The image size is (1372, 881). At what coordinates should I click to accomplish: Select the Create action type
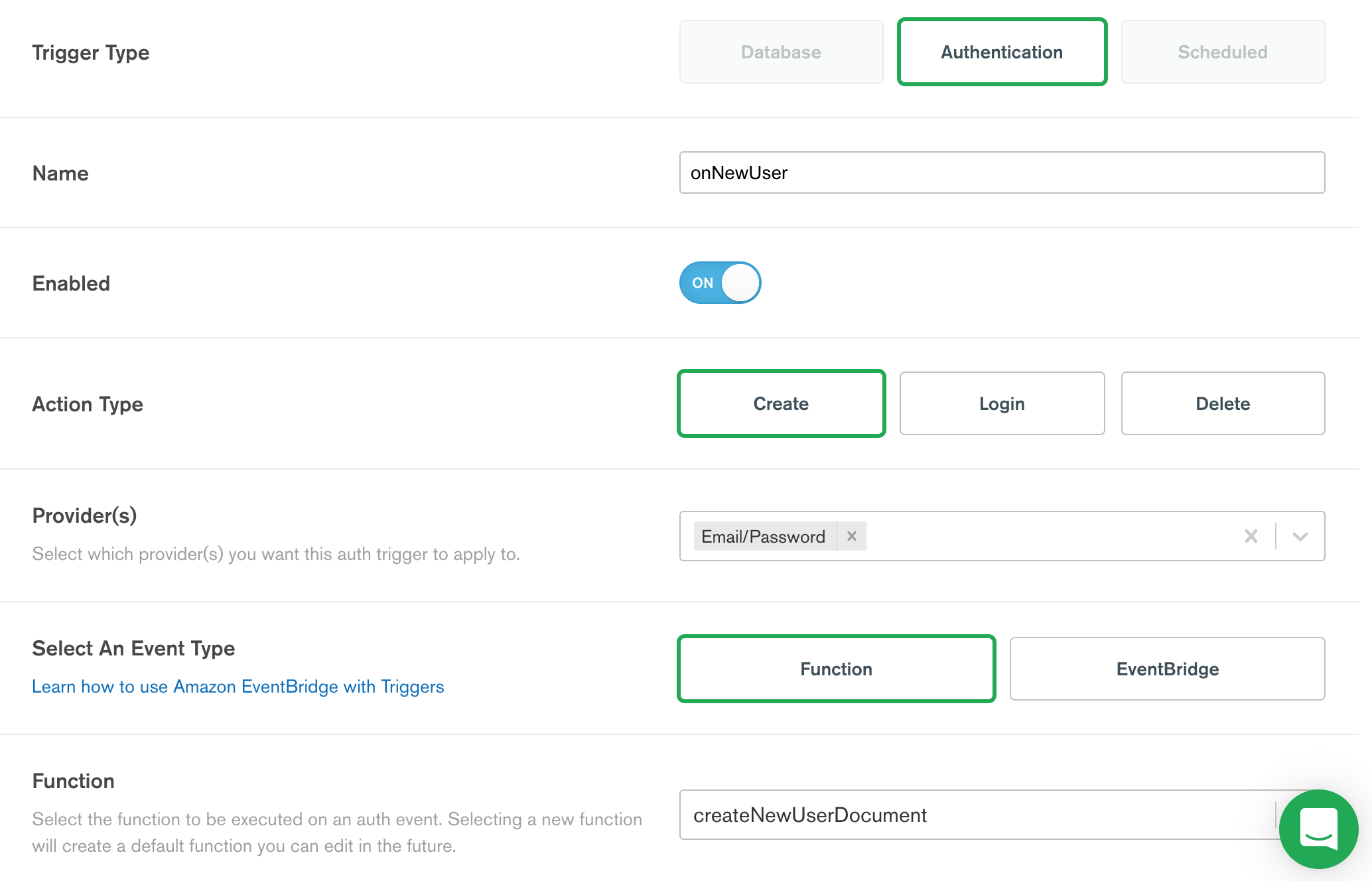[x=781, y=403]
